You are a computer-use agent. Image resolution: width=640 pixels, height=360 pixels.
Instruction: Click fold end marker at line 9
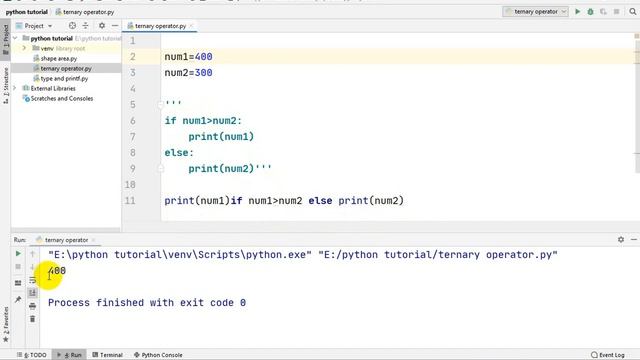160,168
